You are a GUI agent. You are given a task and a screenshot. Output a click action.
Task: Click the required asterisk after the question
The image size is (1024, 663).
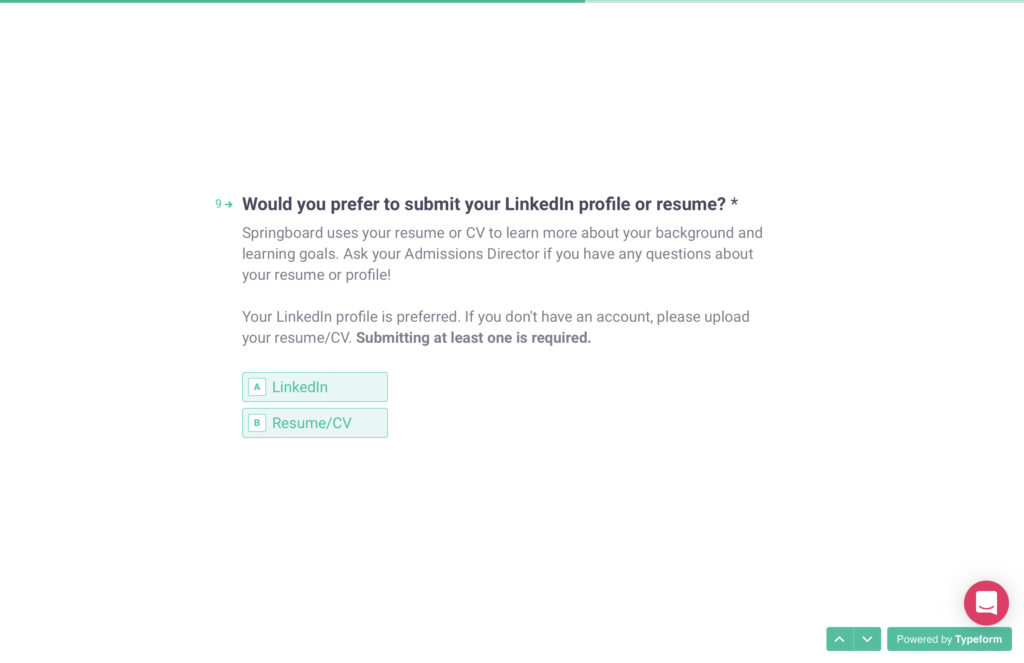[734, 204]
